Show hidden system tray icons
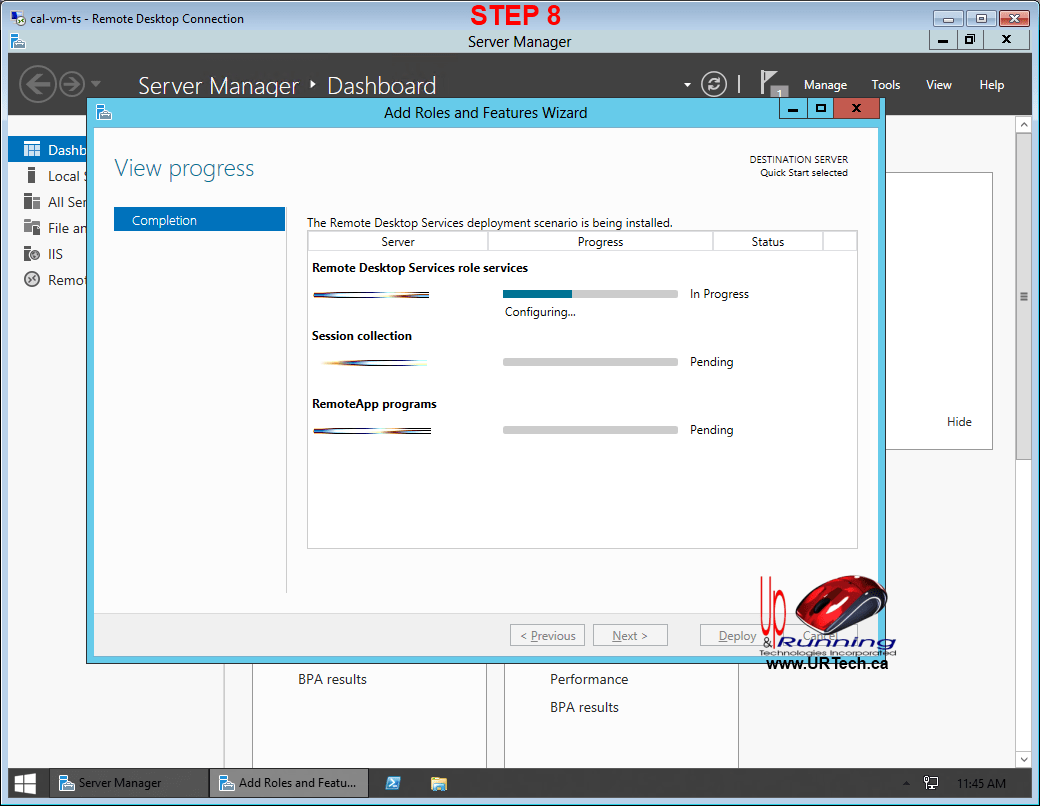The height and width of the screenshot is (806, 1040). 906,783
